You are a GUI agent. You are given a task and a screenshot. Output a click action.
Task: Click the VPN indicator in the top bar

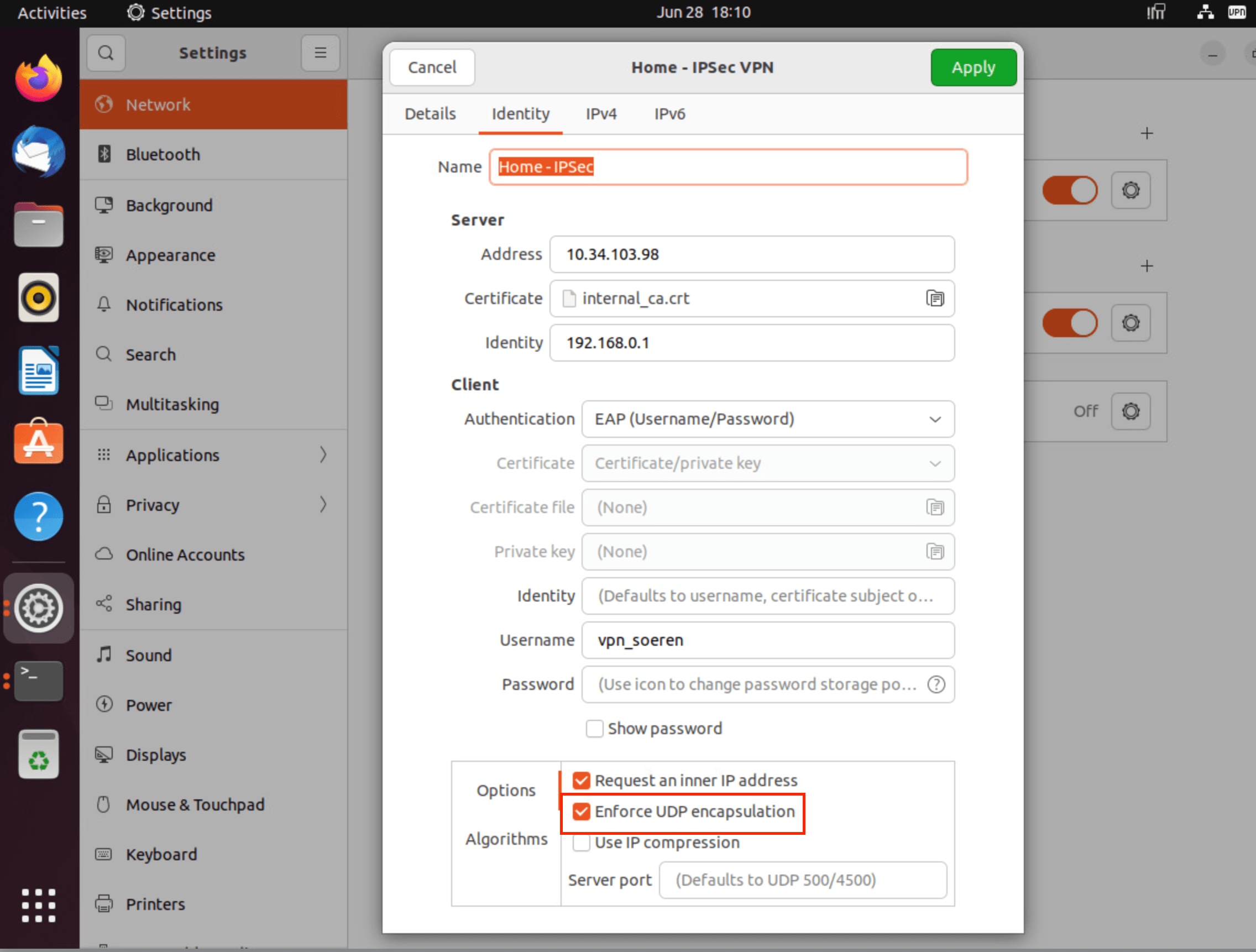pos(1237,12)
